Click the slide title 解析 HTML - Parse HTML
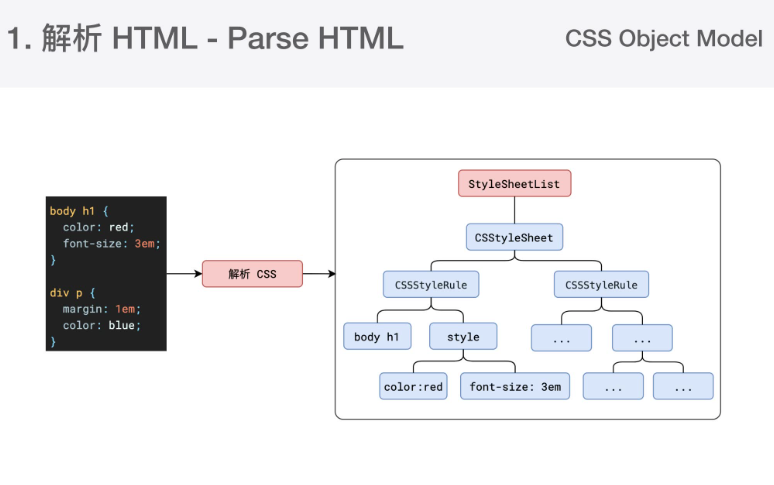This screenshot has height=485, width=774. point(205,39)
